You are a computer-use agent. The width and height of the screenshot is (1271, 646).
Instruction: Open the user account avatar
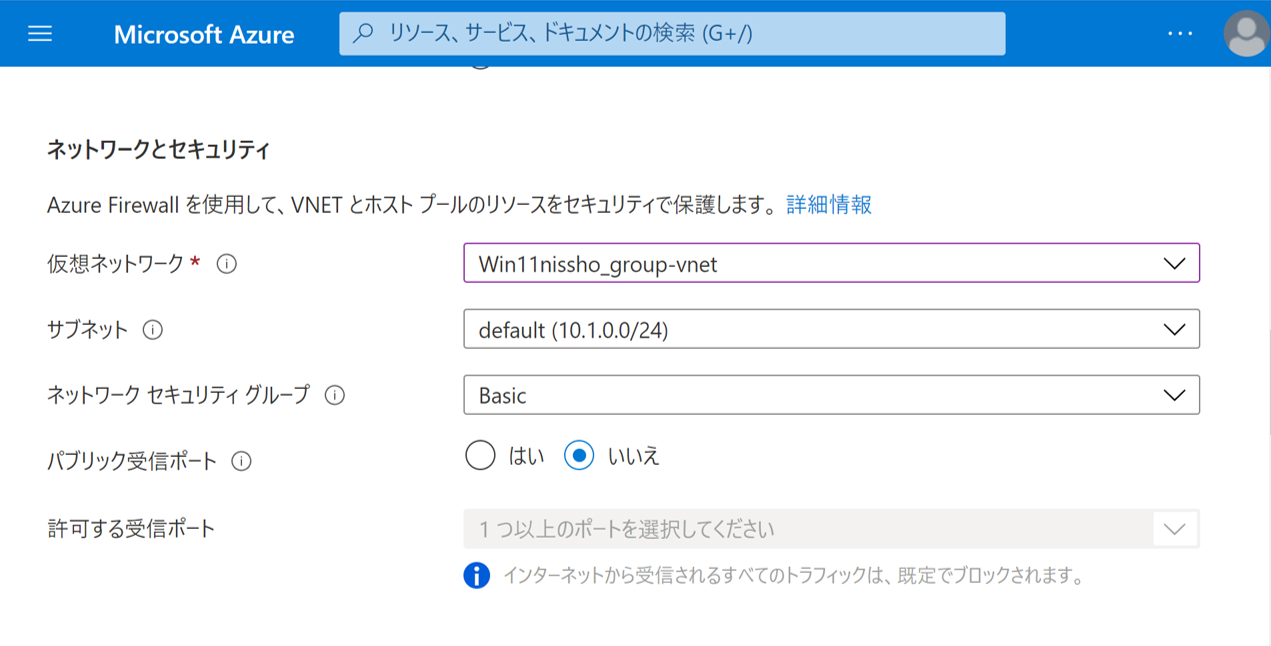1246,34
